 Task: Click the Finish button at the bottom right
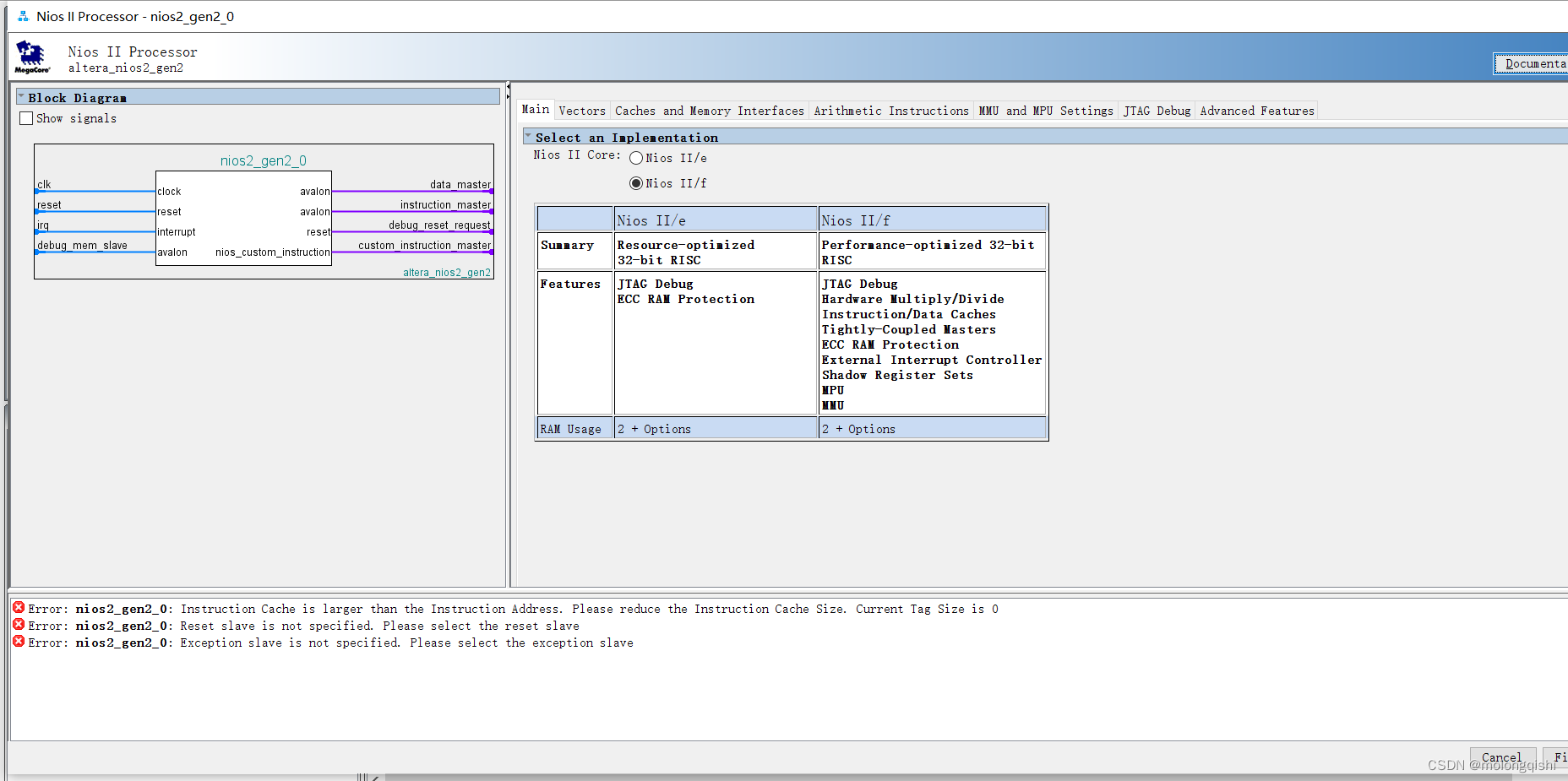[x=1556, y=757]
